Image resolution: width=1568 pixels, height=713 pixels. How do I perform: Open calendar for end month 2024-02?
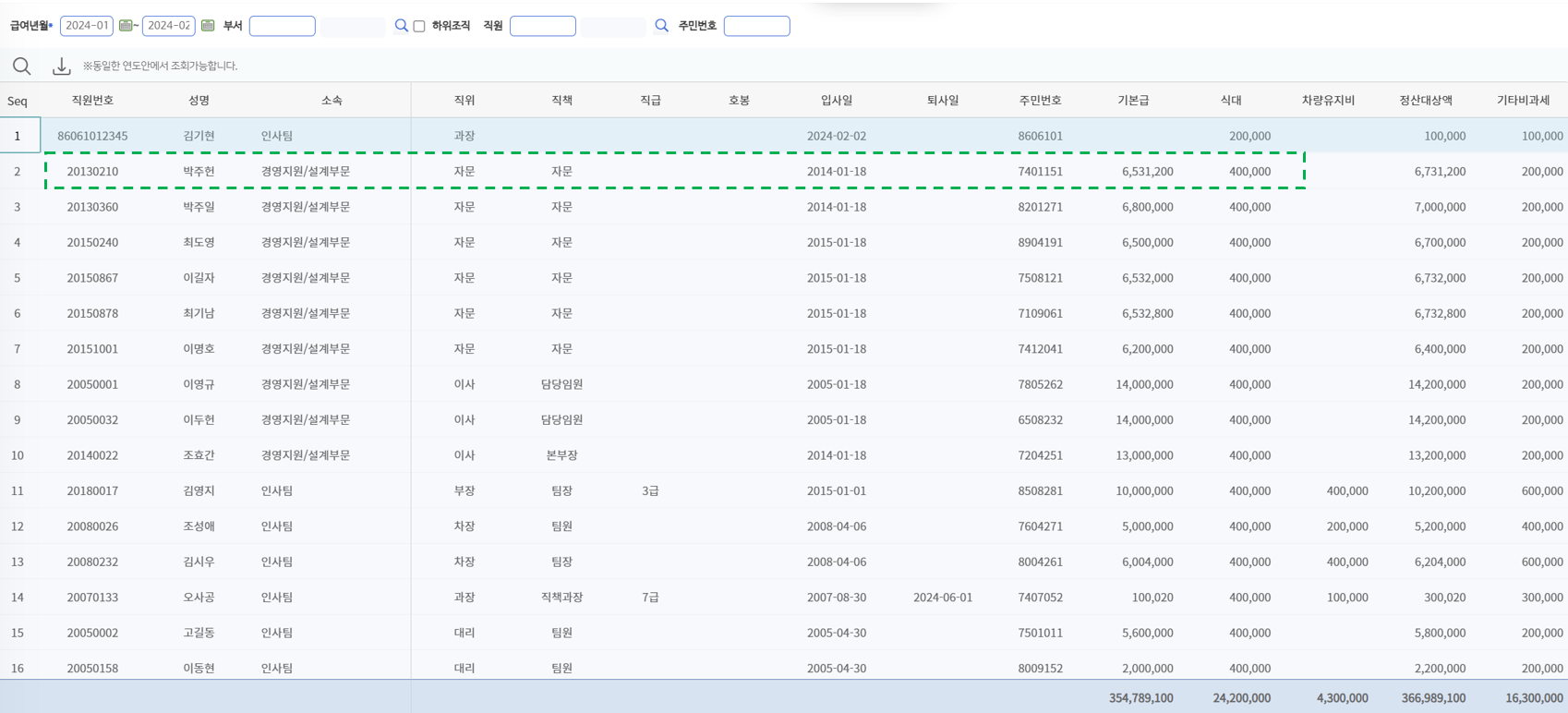[x=208, y=26]
